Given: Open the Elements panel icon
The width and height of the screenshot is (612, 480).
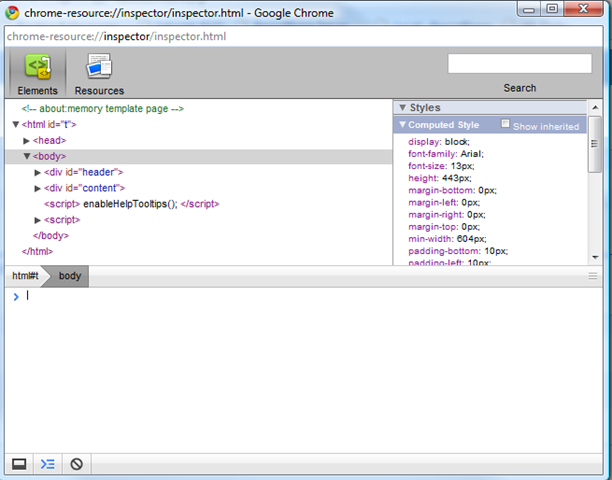Looking at the screenshot, I should [x=37, y=66].
